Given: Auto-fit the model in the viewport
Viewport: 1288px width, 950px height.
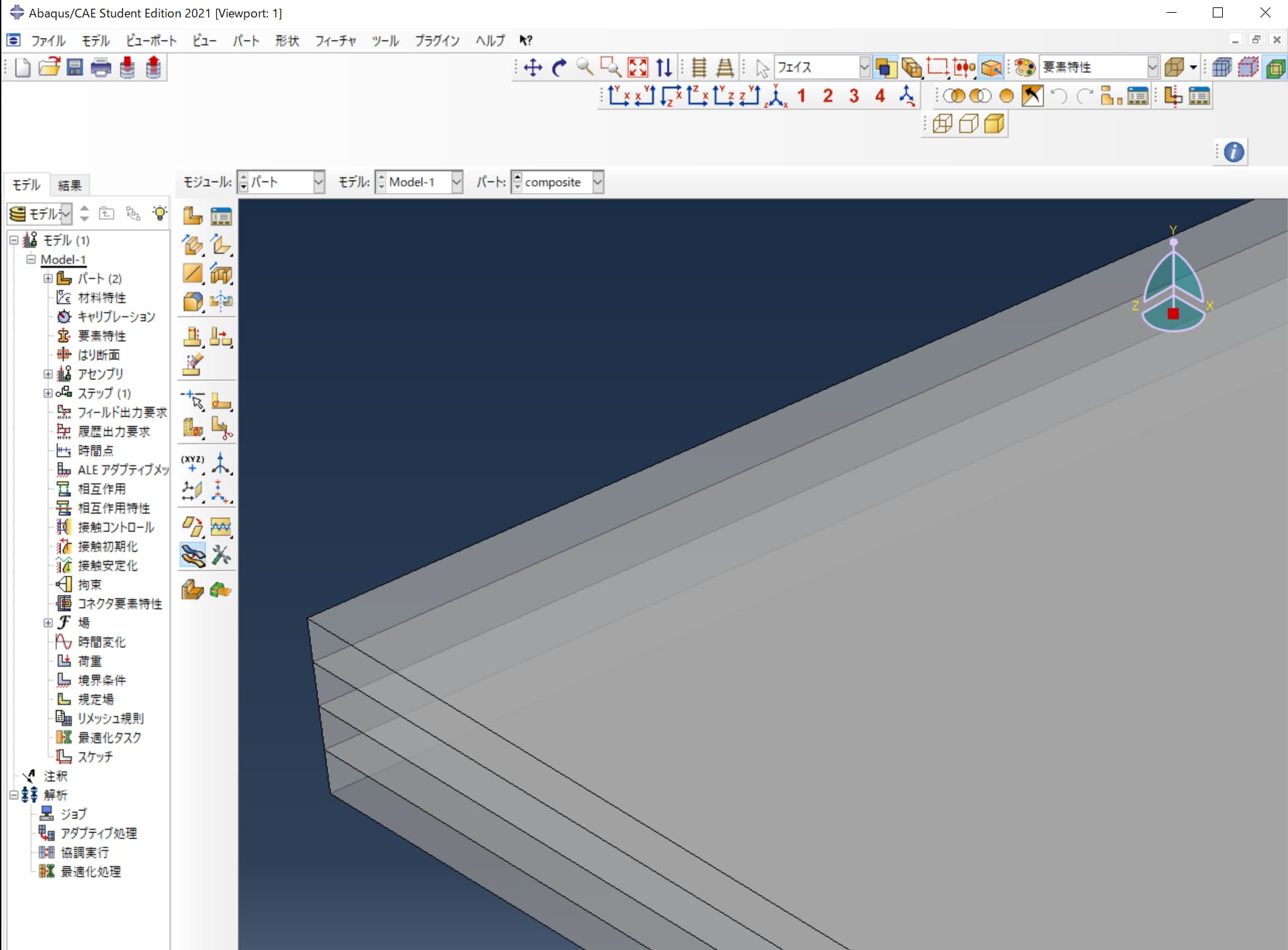Looking at the screenshot, I should pyautogui.click(x=638, y=68).
